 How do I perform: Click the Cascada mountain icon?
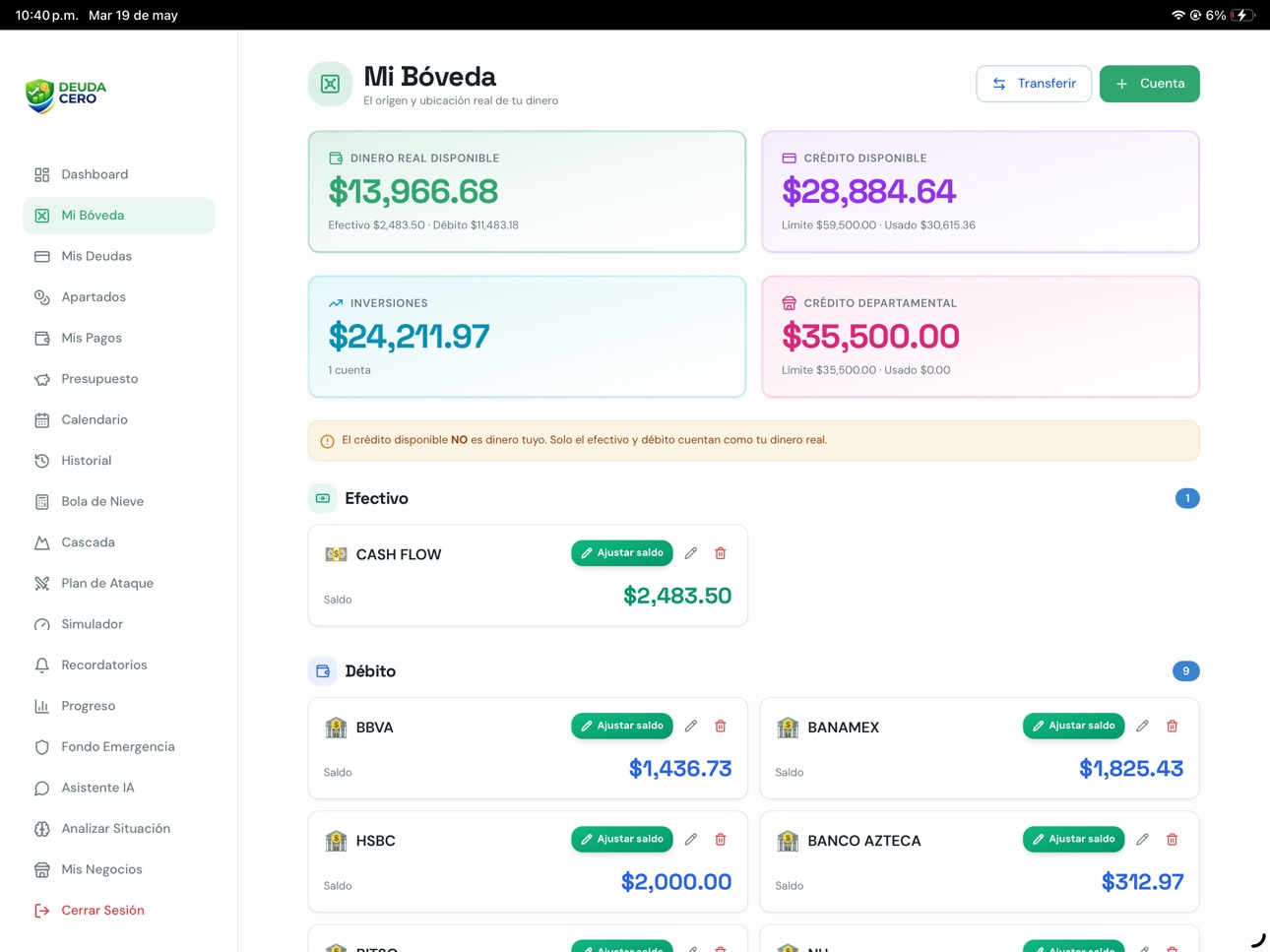pos(41,542)
